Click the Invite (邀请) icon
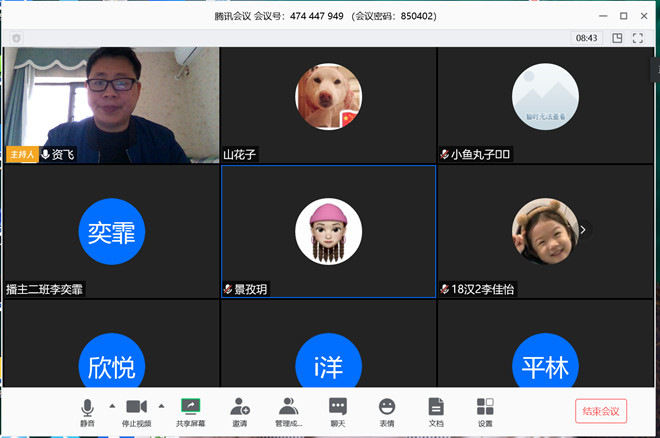Image resolution: width=660 pixels, height=438 pixels. (x=240, y=411)
